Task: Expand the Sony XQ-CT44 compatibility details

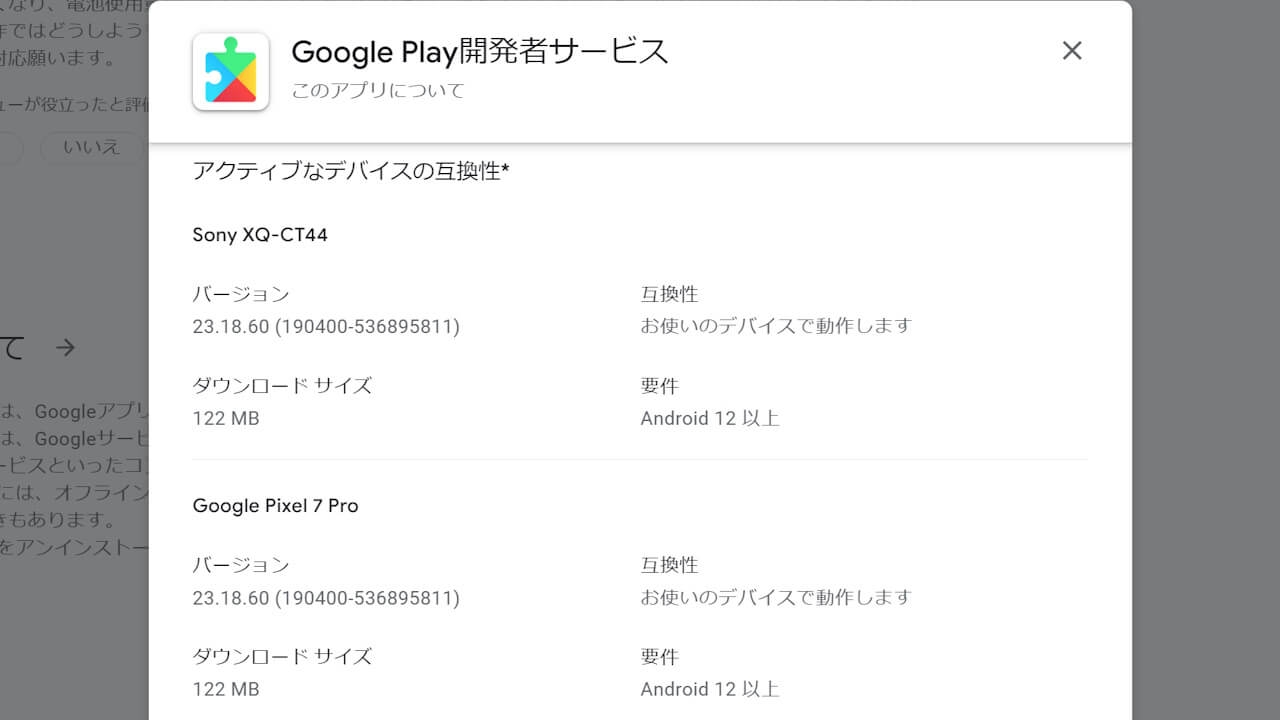Action: (260, 235)
